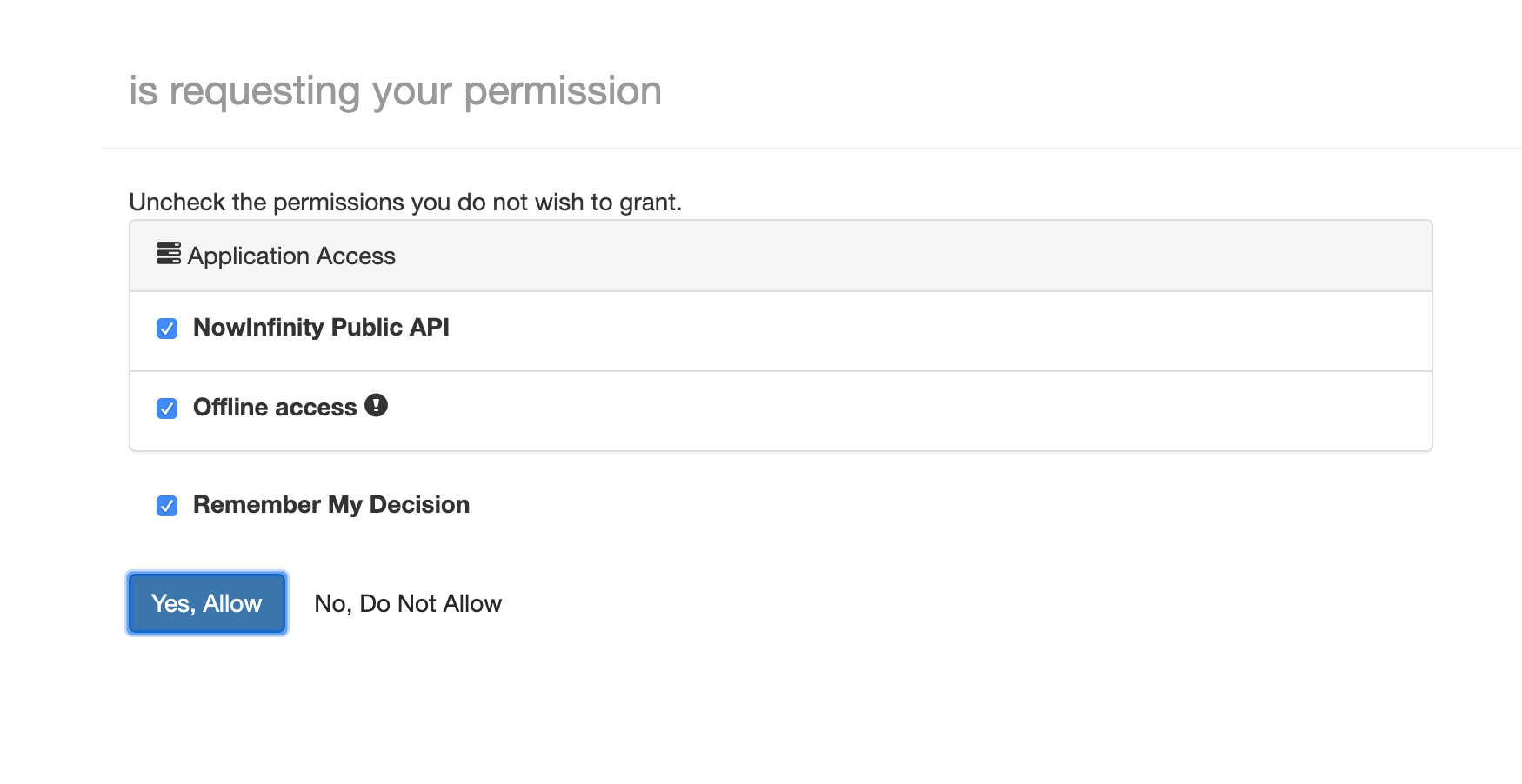Uncheck the Offline access checkbox

click(167, 409)
